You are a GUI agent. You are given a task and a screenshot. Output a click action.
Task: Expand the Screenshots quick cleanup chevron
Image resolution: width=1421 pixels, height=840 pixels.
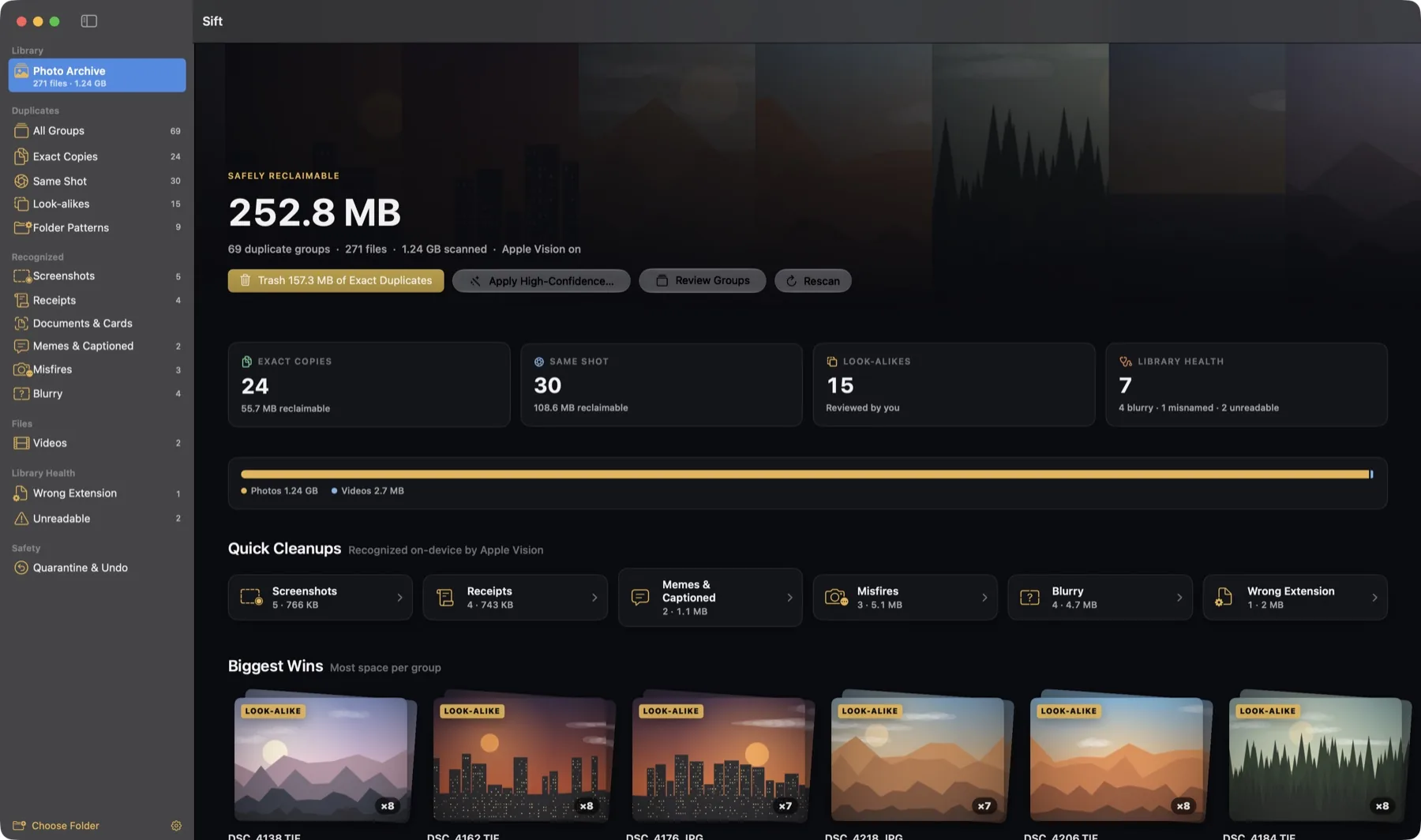(399, 598)
